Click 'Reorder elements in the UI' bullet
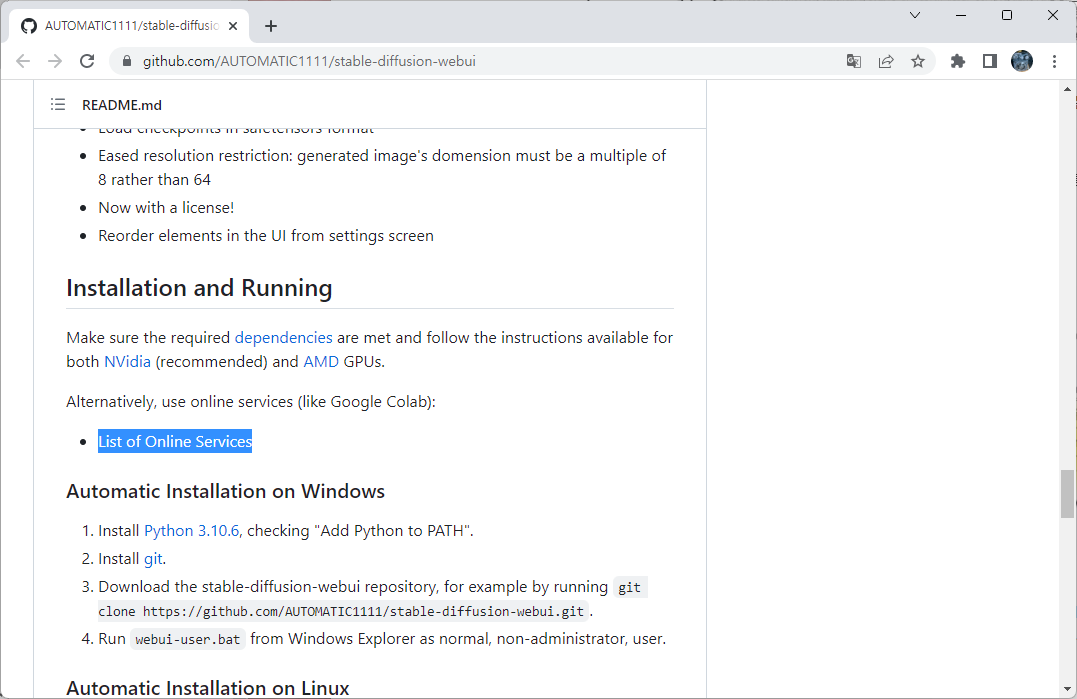Screen dimensions: 1077x699 [x=266, y=236]
